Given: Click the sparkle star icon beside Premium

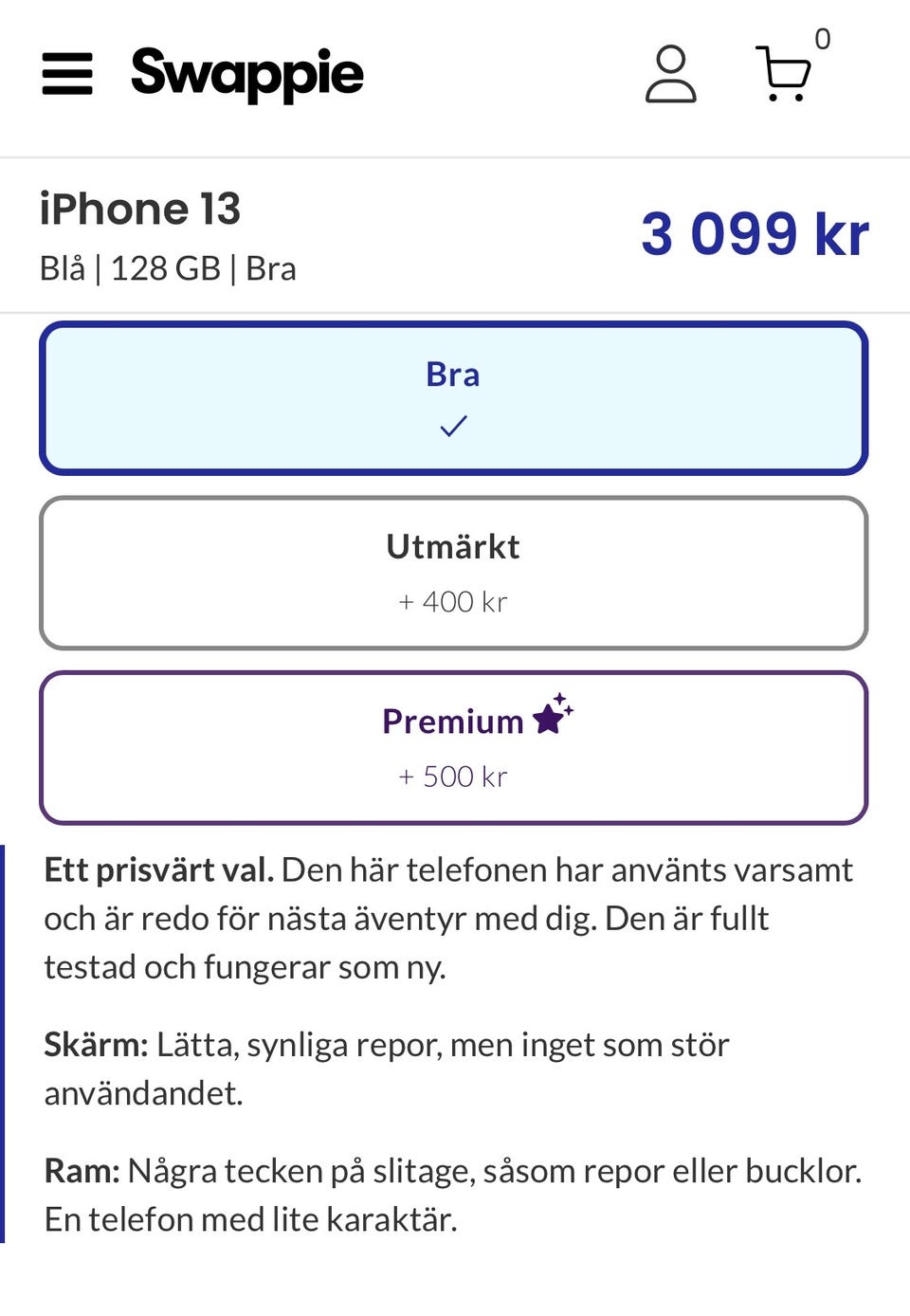Looking at the screenshot, I should (553, 715).
